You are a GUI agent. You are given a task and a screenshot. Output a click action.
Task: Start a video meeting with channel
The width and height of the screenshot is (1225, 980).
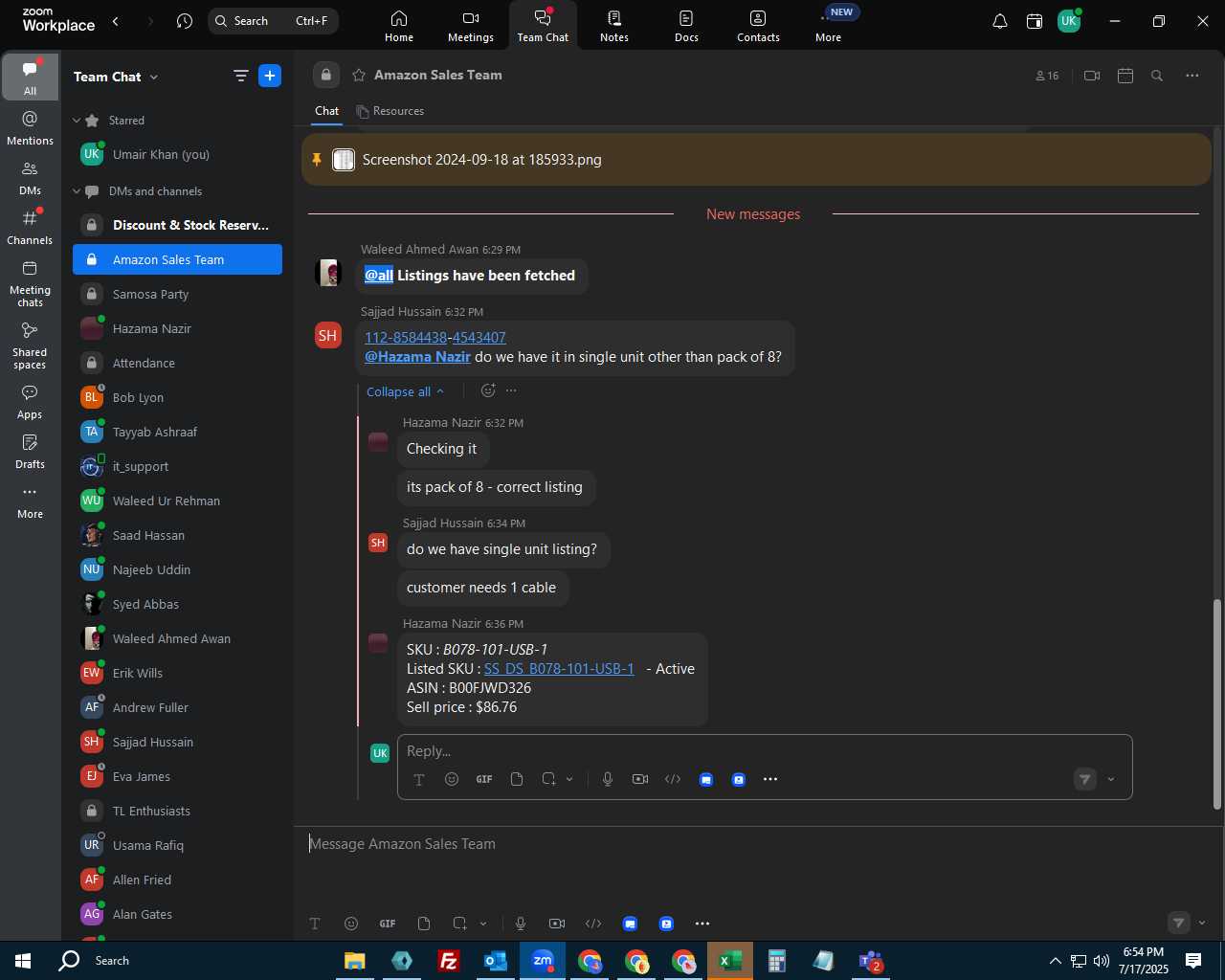[x=1092, y=76]
